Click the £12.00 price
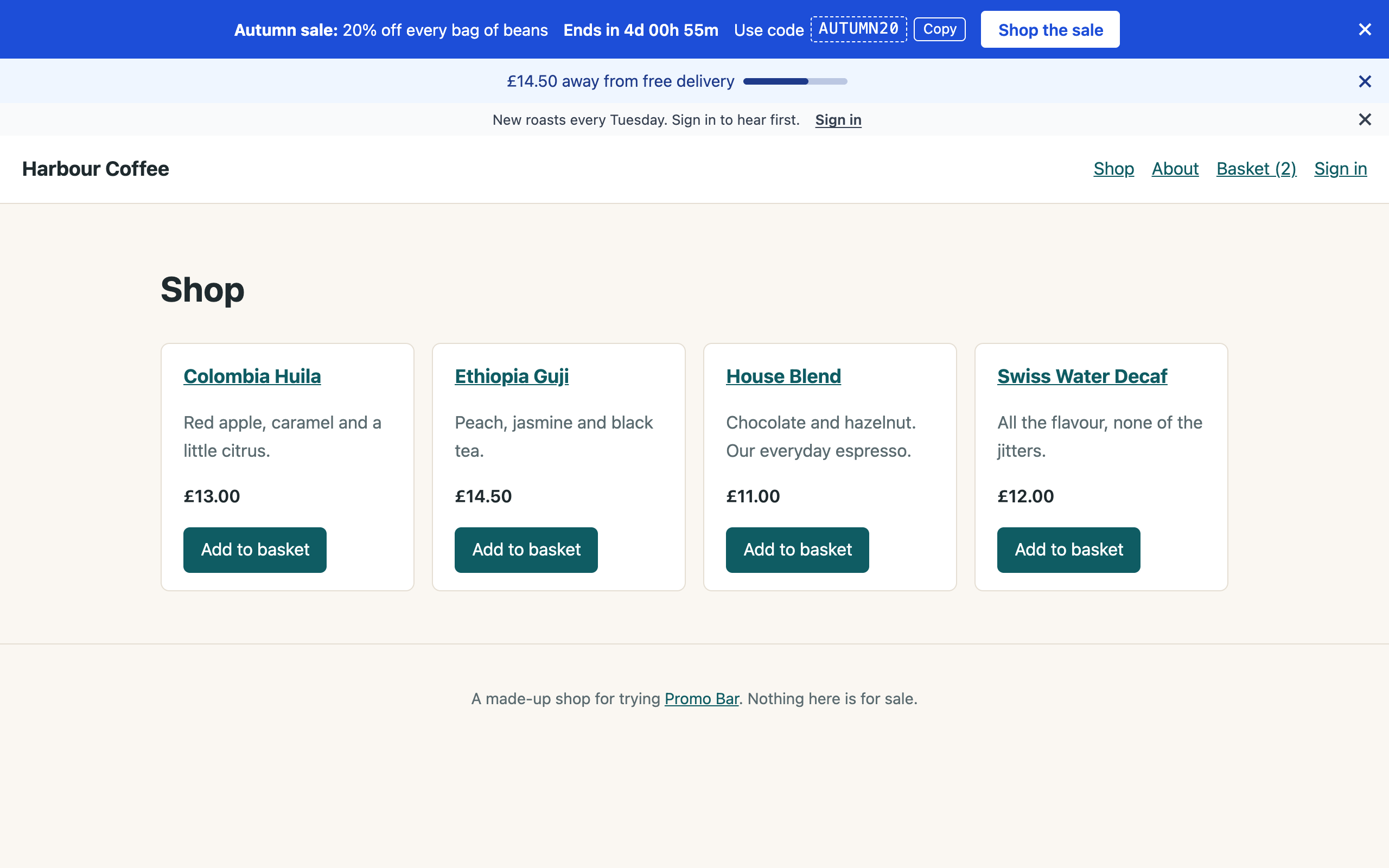The width and height of the screenshot is (1389, 868). coord(1025,496)
